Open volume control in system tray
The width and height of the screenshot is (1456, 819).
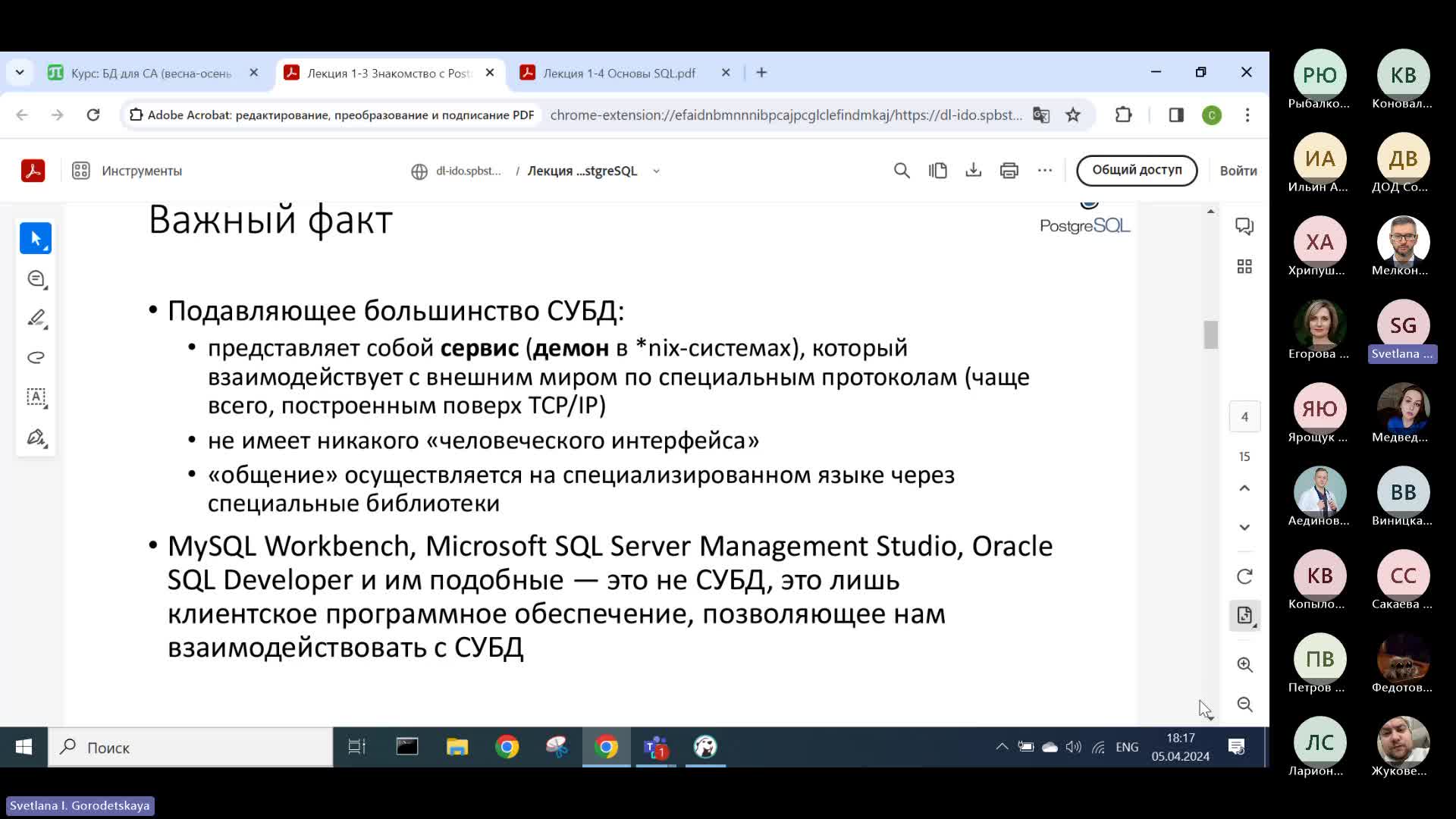coord(1073,747)
